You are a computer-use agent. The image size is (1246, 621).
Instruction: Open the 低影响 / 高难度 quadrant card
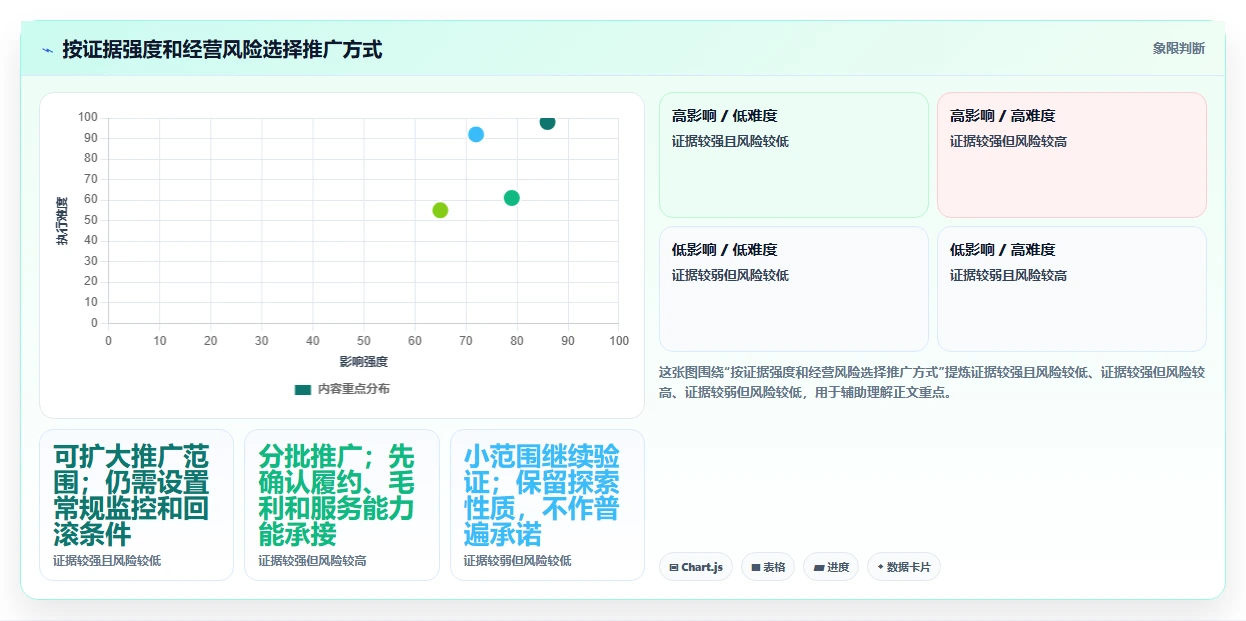[x=1072, y=289]
